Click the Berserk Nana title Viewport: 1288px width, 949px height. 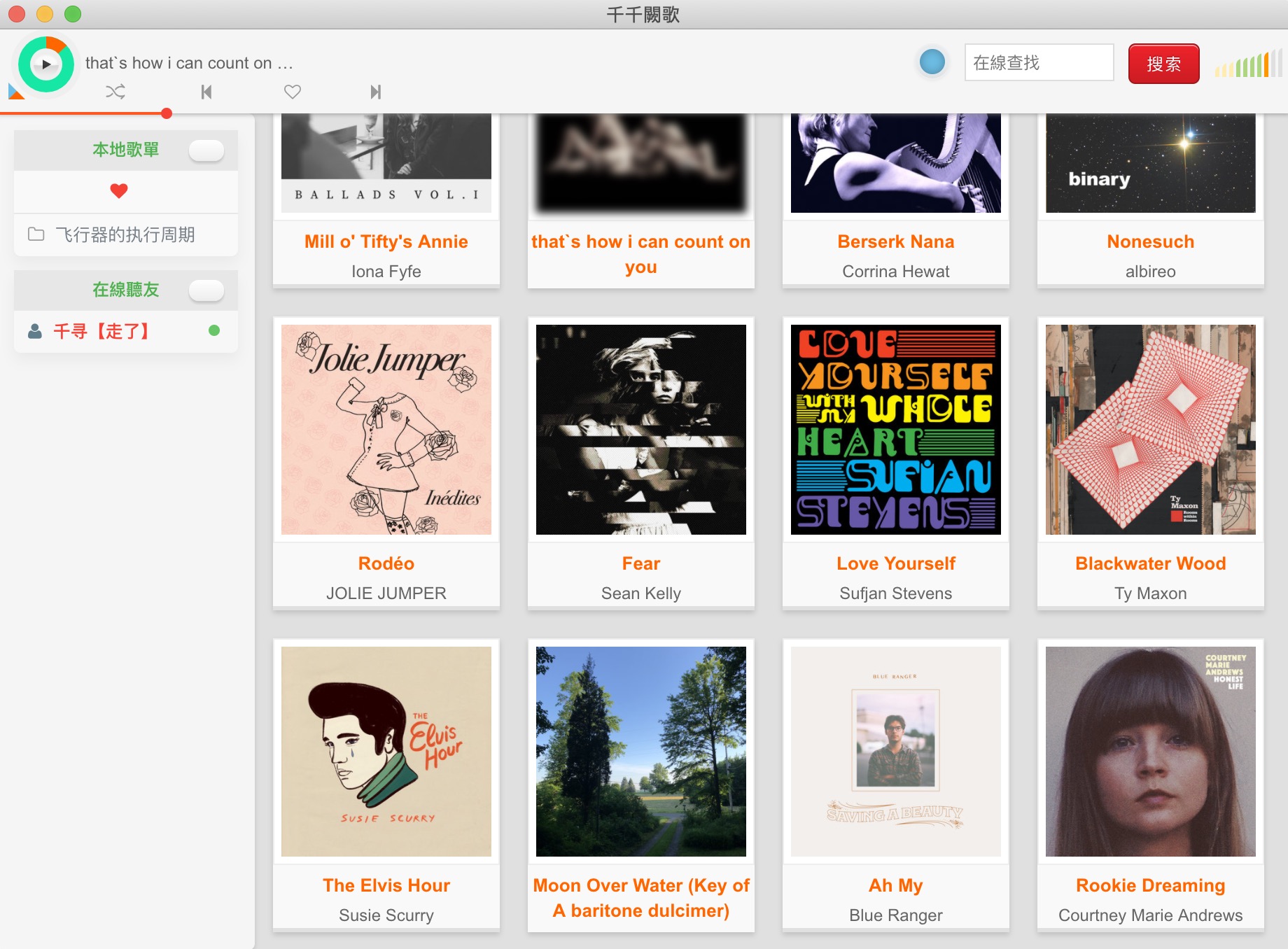coord(896,241)
